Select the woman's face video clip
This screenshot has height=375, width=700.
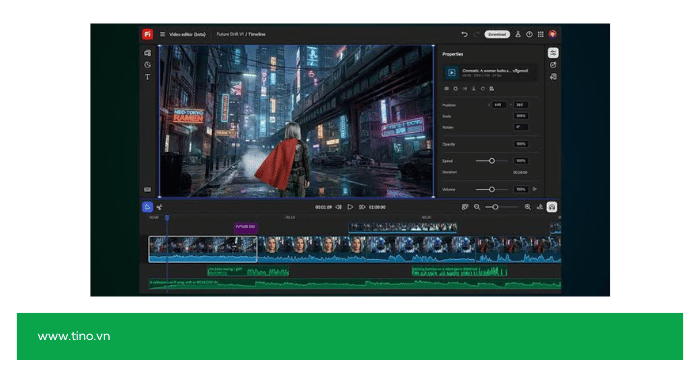[312, 249]
